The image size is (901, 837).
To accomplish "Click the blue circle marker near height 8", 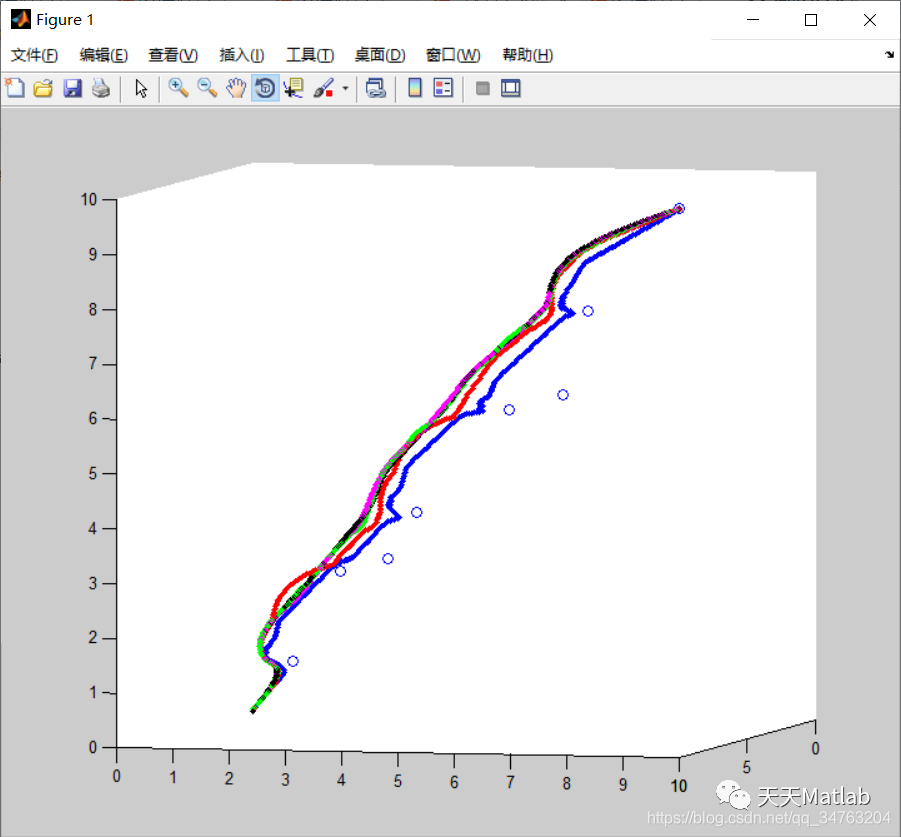I will [x=588, y=311].
